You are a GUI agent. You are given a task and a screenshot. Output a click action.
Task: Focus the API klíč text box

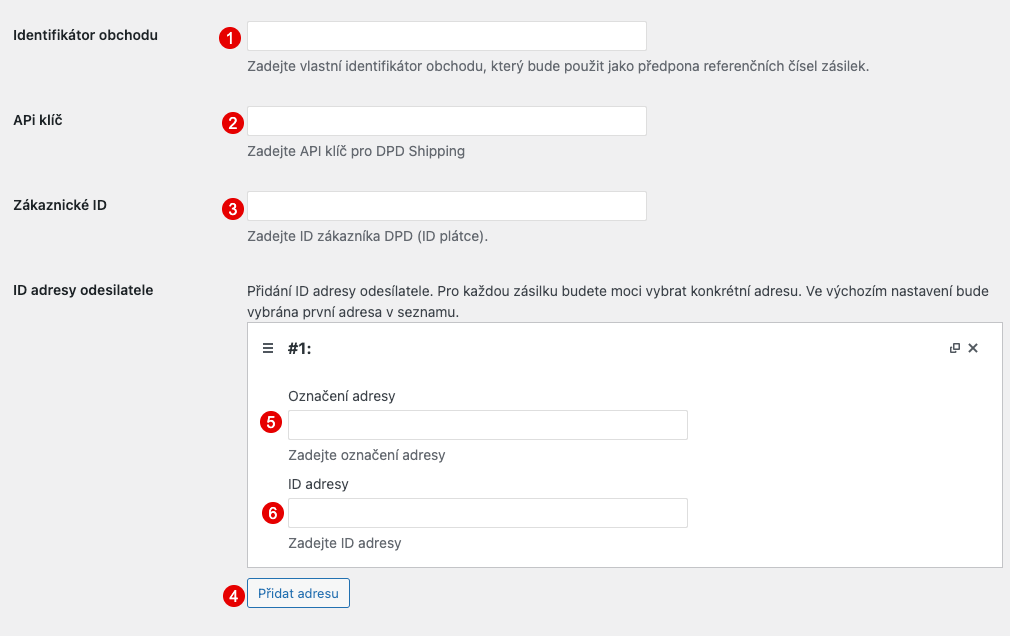click(x=447, y=120)
